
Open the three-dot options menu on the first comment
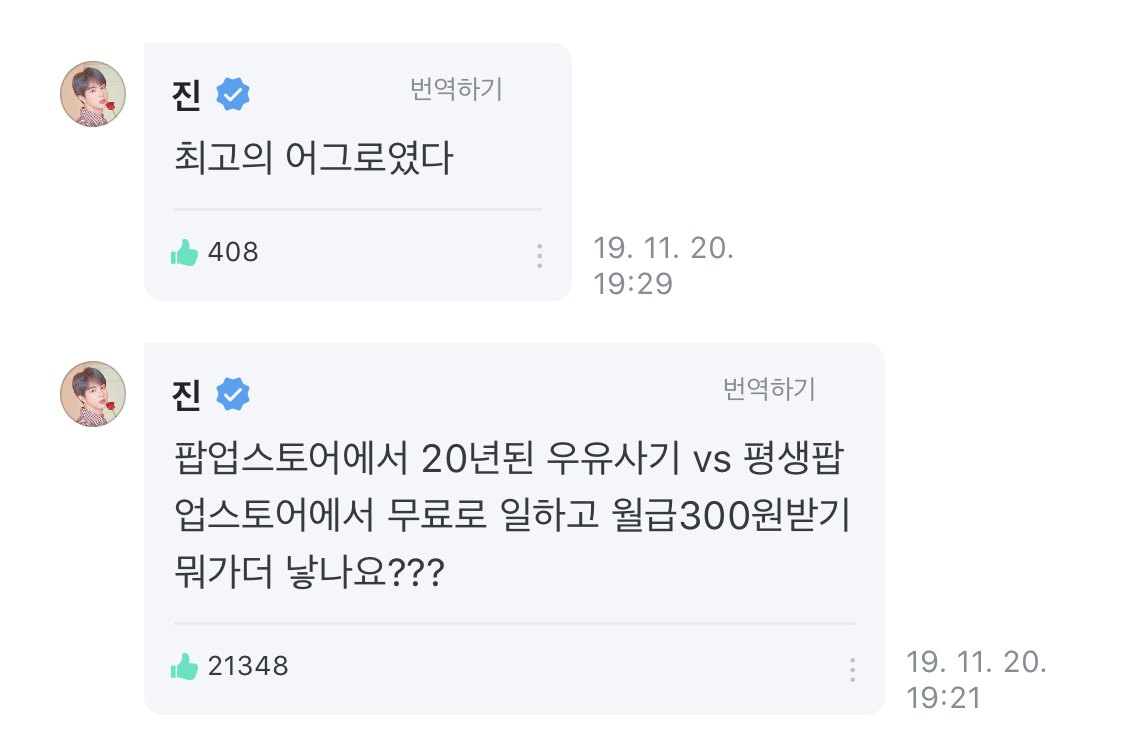pyautogui.click(x=539, y=257)
